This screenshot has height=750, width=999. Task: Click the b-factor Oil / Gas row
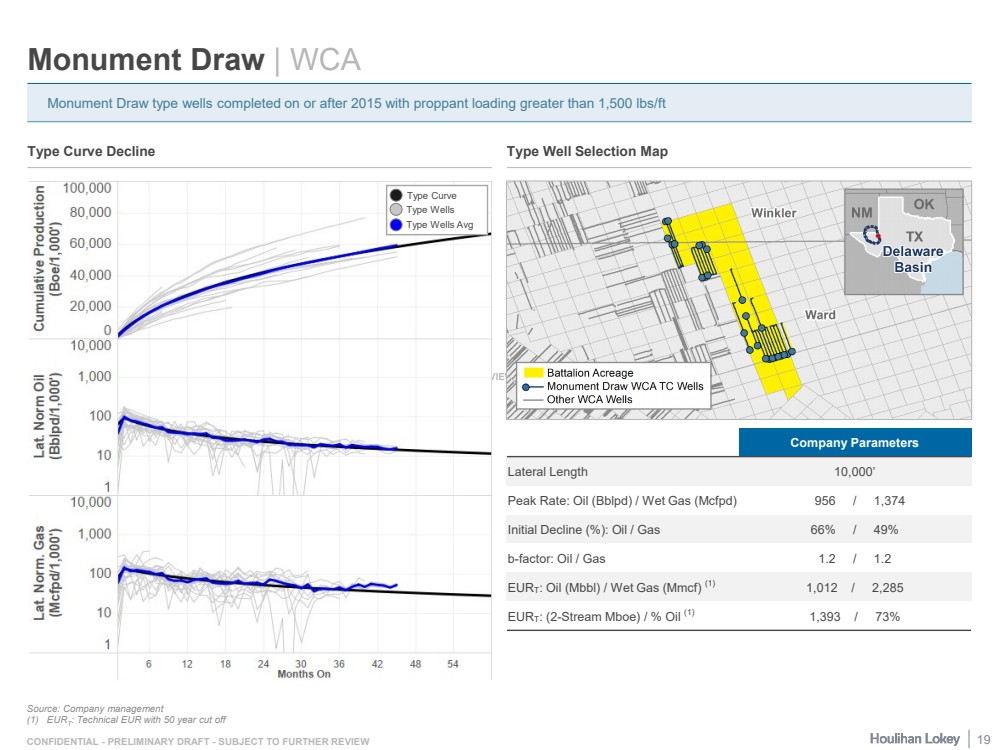pyautogui.click(x=736, y=558)
